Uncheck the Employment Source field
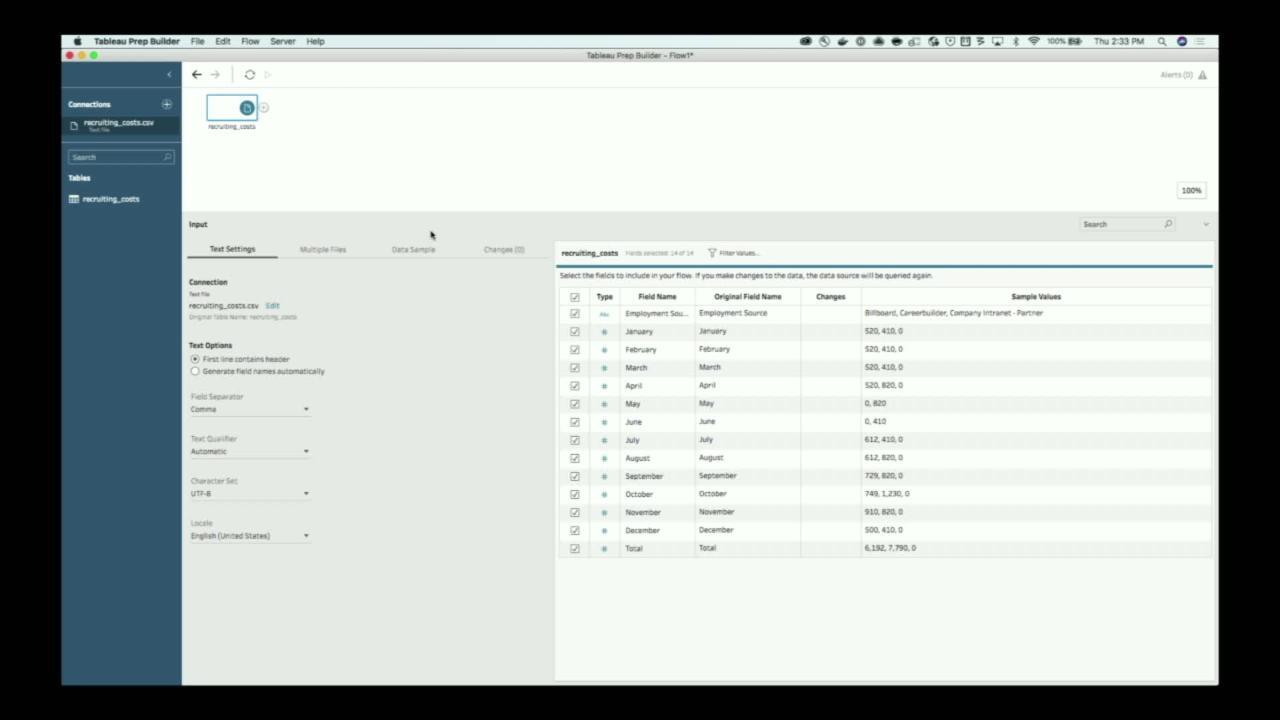Image resolution: width=1280 pixels, height=720 pixels. pyautogui.click(x=575, y=314)
